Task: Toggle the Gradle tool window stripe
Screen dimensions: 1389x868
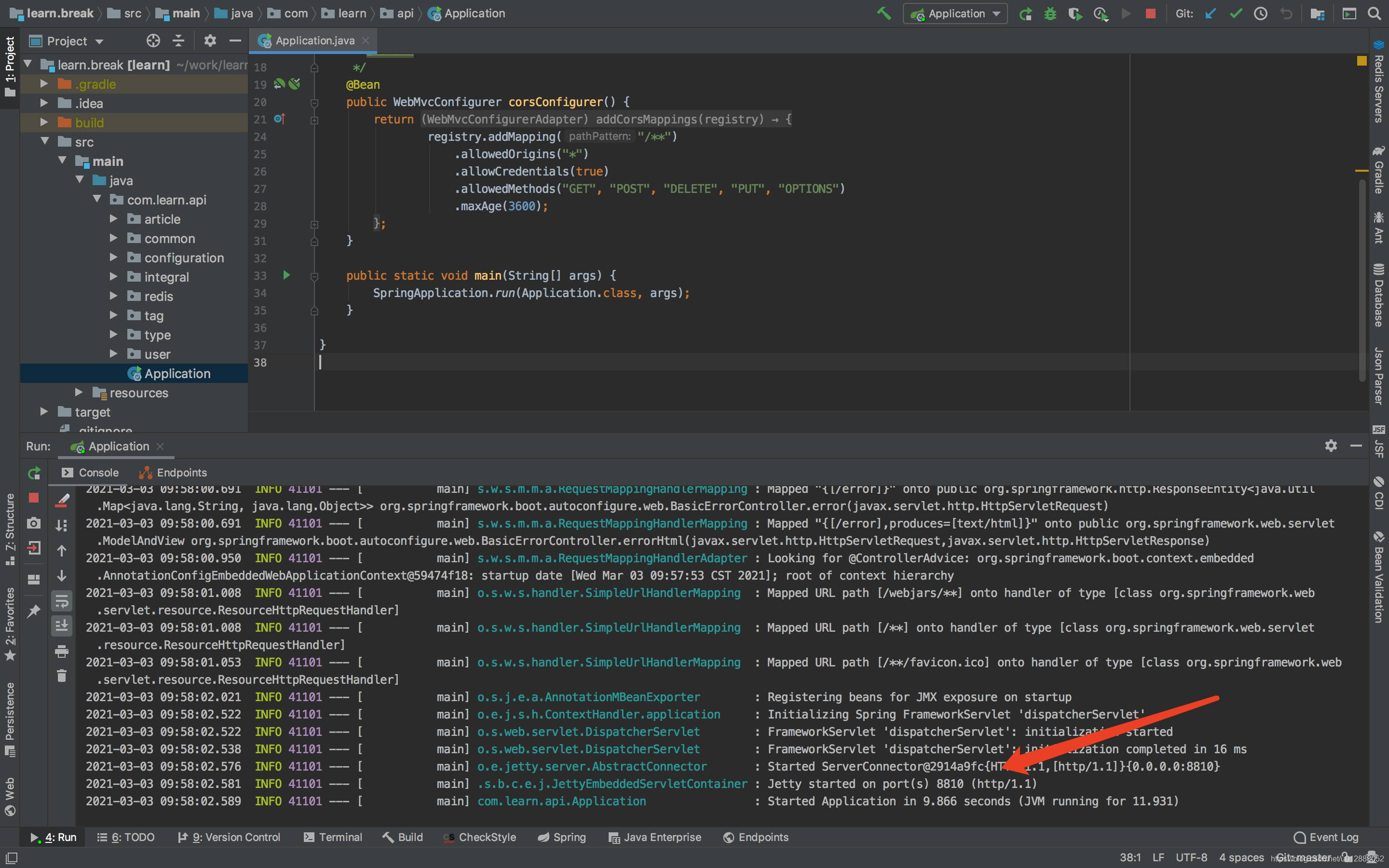Action: pos(1379,170)
